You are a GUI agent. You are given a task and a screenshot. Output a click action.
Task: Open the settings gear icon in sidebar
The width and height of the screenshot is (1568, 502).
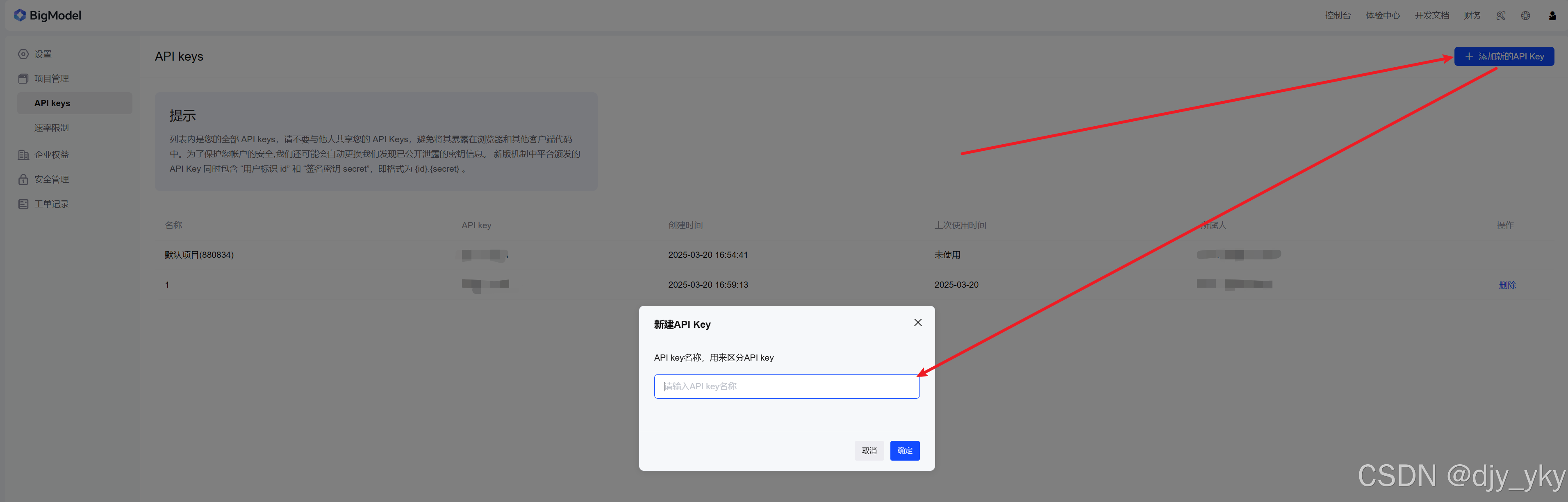(23, 54)
